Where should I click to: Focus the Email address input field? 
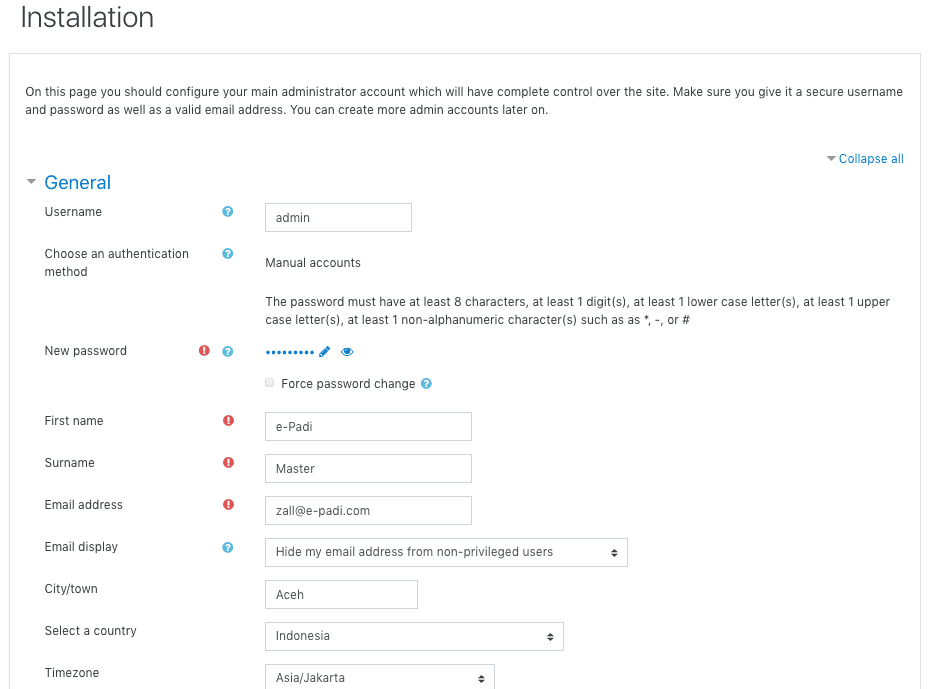point(368,510)
